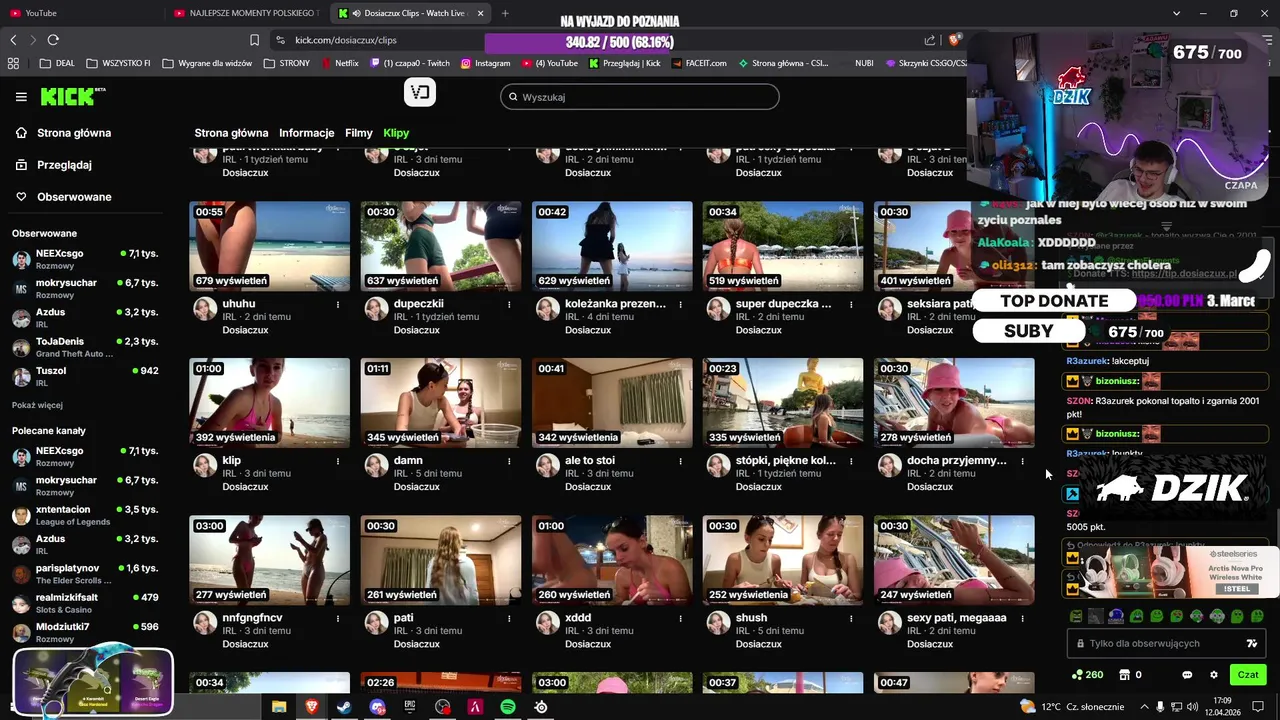1280x720 pixels.
Task: Toggle the microphone icon in system tray
Action: pos(1160,707)
